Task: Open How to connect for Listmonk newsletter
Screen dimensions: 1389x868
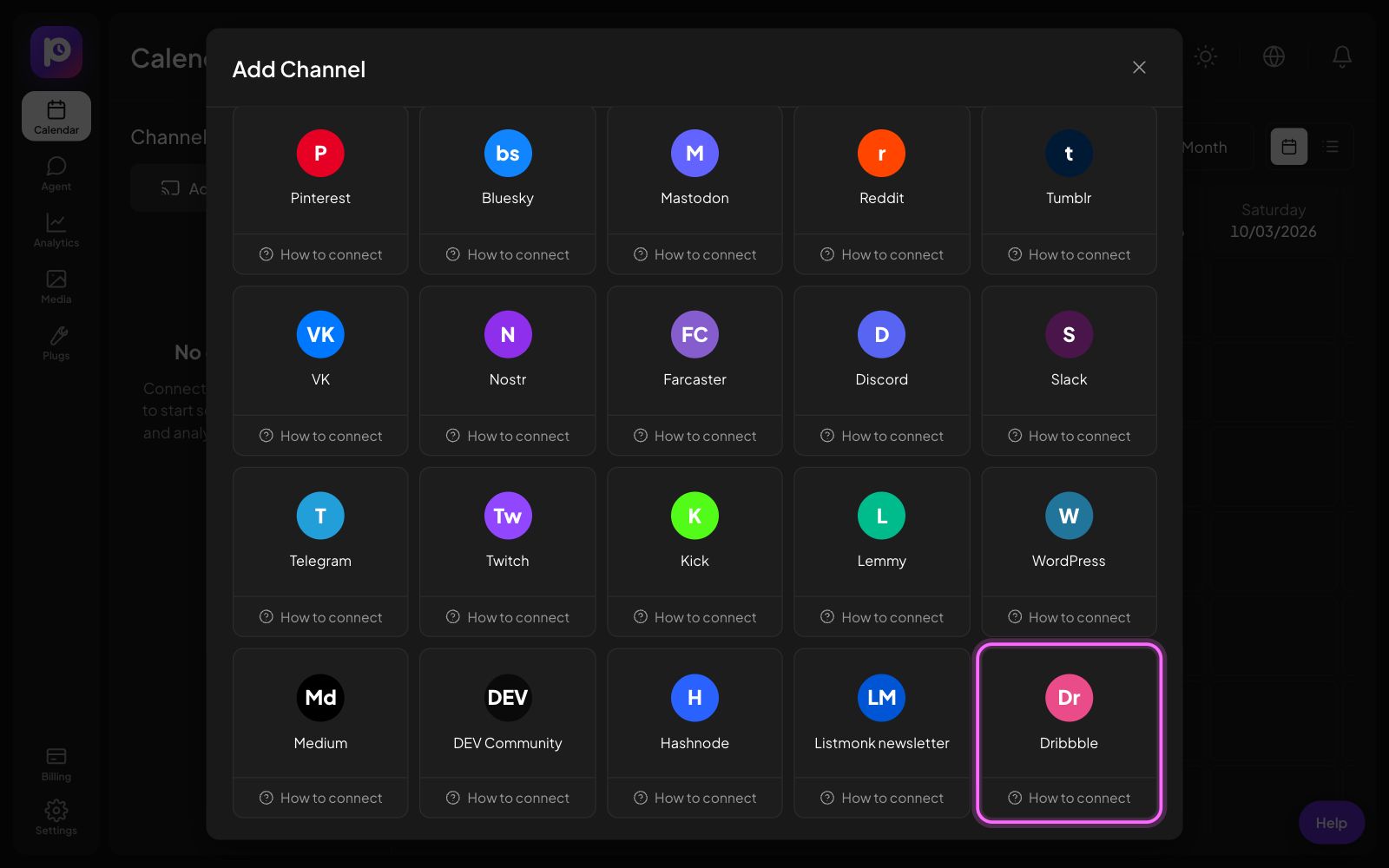Action: point(881,798)
